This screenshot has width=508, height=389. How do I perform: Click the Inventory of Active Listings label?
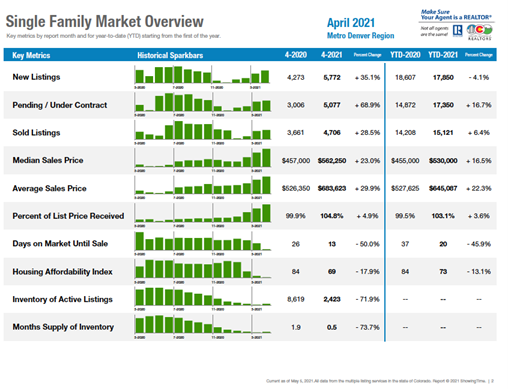point(62,299)
